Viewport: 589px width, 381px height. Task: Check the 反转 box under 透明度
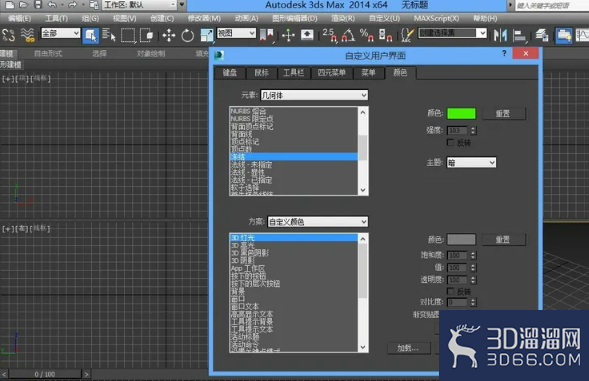[450, 291]
